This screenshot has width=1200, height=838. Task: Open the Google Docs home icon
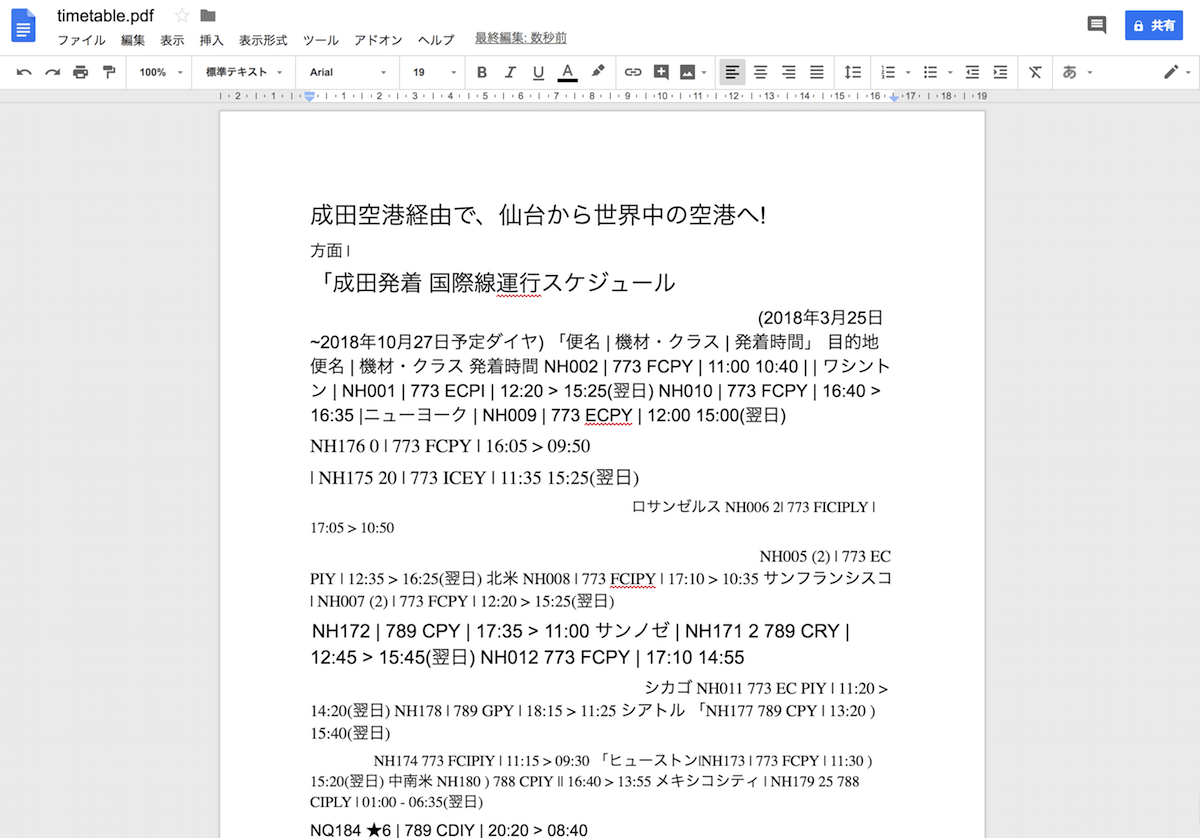(x=23, y=25)
